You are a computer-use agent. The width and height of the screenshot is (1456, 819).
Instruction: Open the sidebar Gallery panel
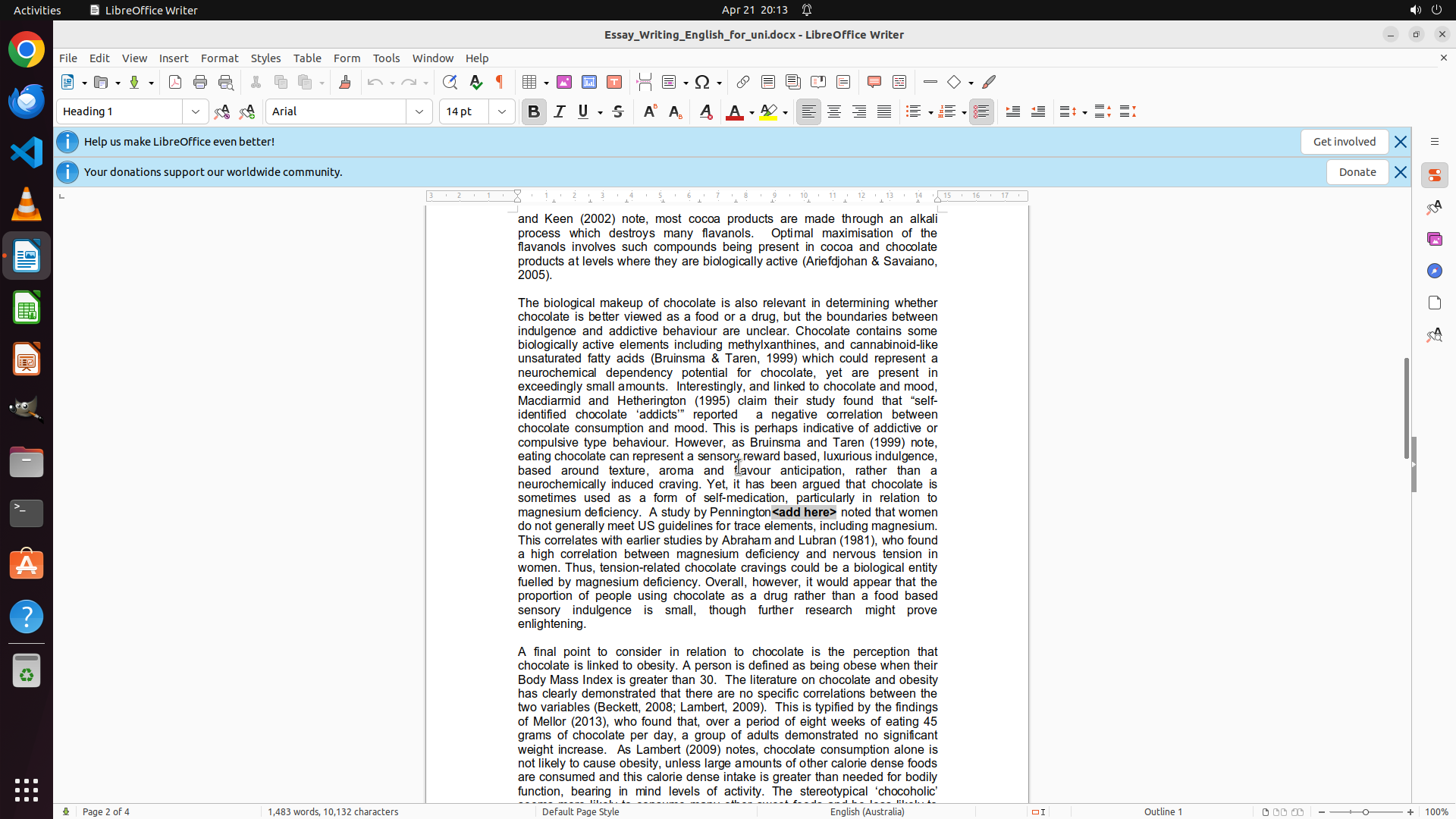coord(1434,239)
